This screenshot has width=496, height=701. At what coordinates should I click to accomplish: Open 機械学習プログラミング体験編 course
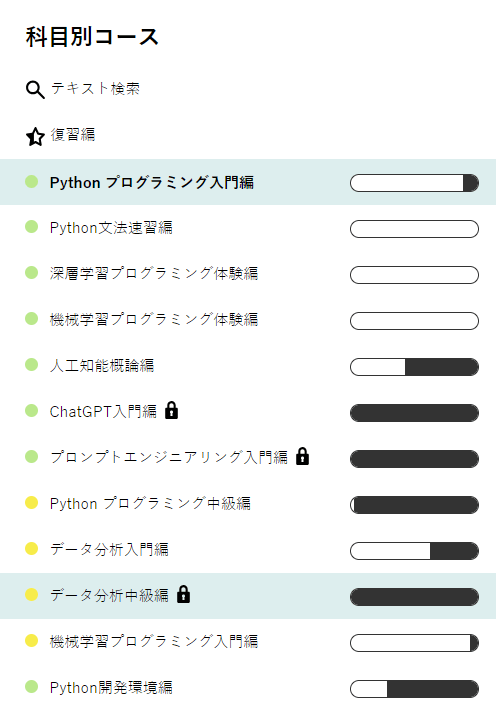point(248,320)
